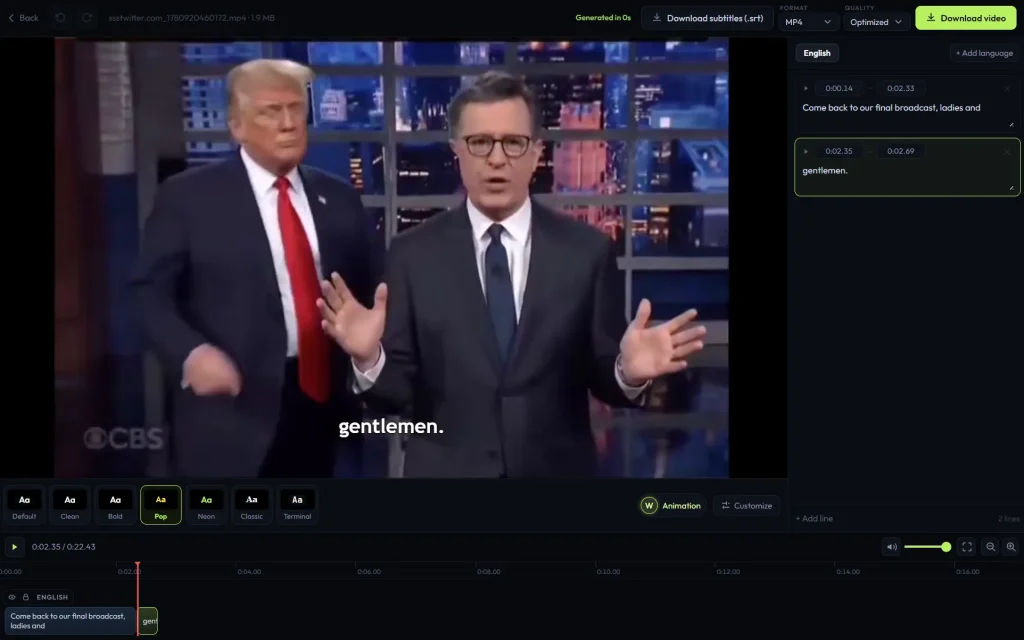
Task: Choose the Bold caption style
Action: tap(115, 505)
